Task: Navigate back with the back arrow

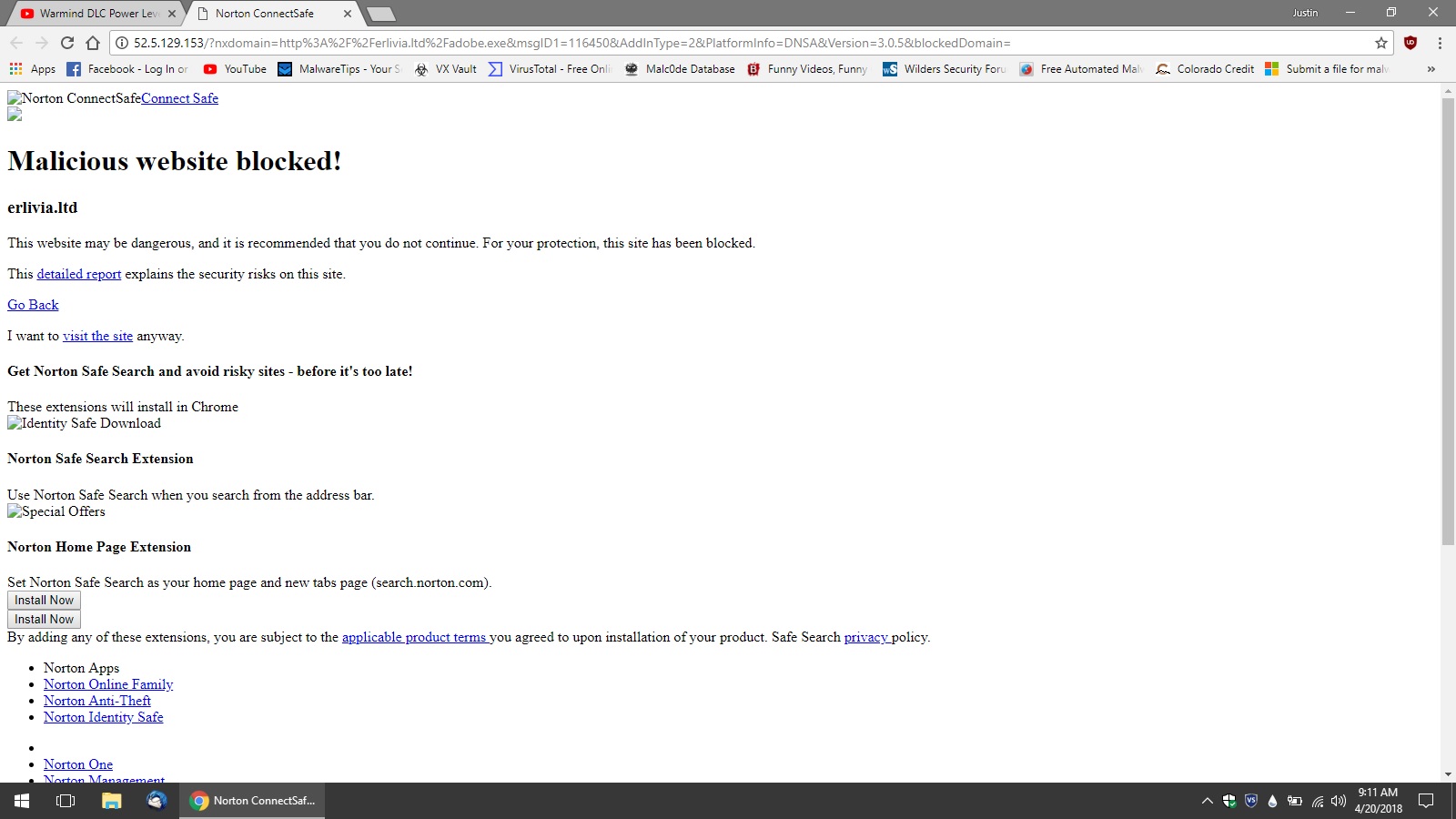Action: pyautogui.click(x=16, y=43)
